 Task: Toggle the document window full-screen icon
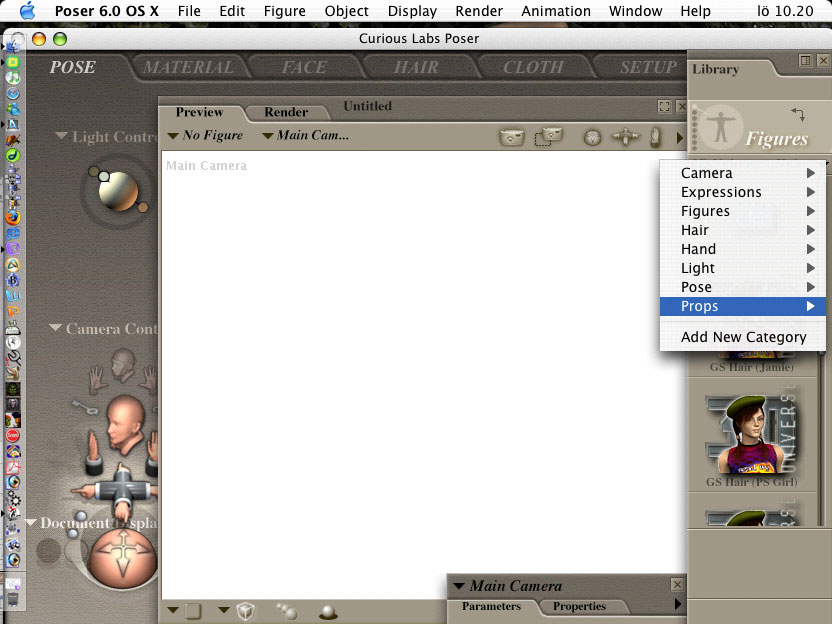pyautogui.click(x=664, y=107)
